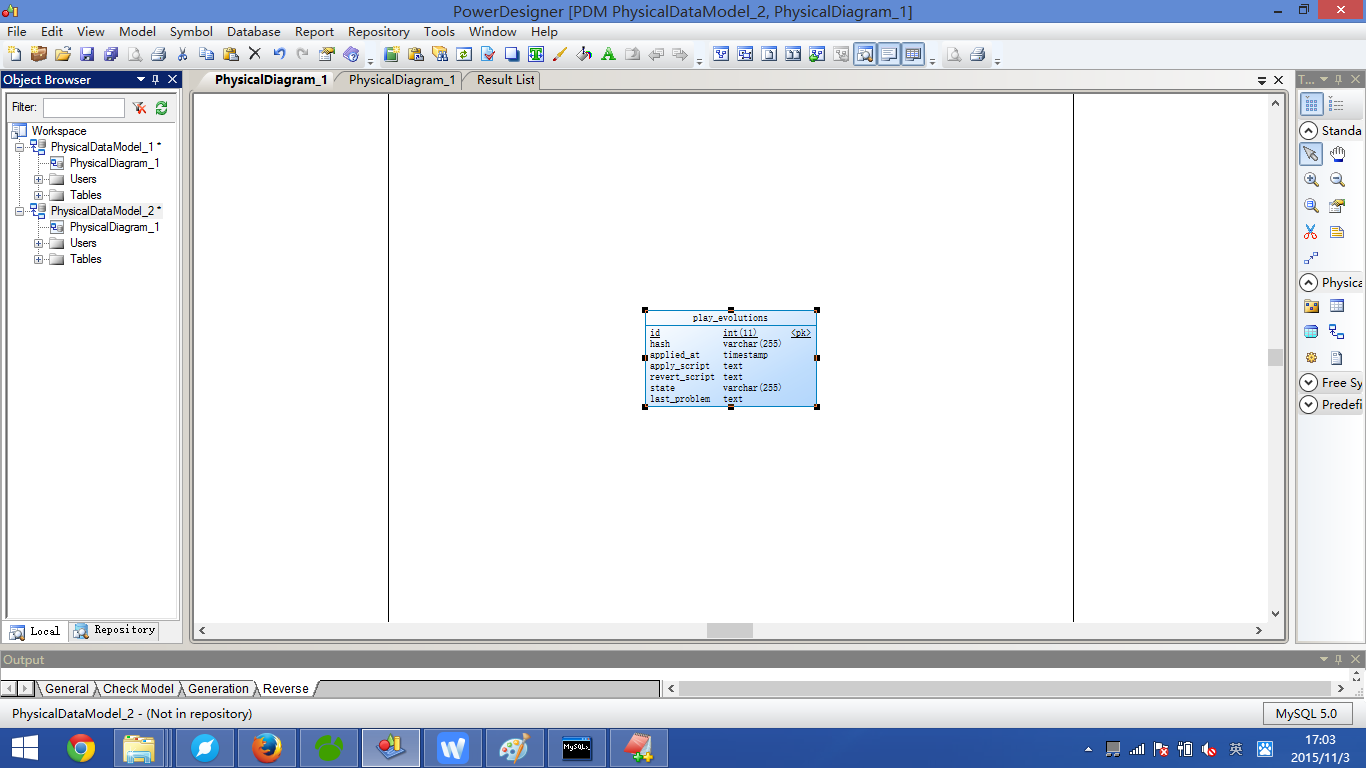Pin the Output panel
The height and width of the screenshot is (768, 1366).
click(1340, 660)
